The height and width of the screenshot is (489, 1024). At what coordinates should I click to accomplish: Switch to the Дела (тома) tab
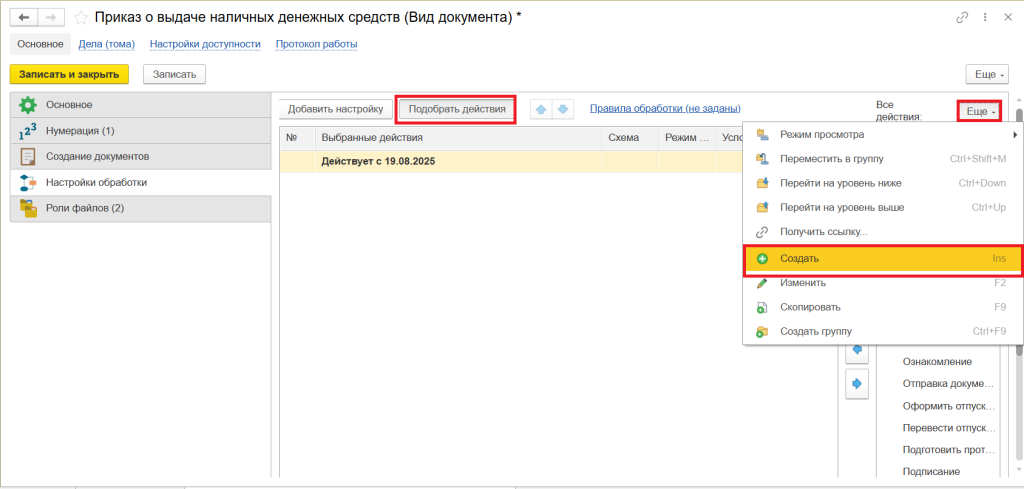tap(107, 44)
